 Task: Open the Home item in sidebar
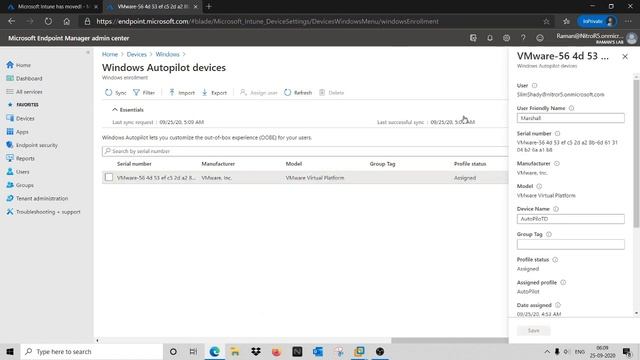click(x=19, y=65)
